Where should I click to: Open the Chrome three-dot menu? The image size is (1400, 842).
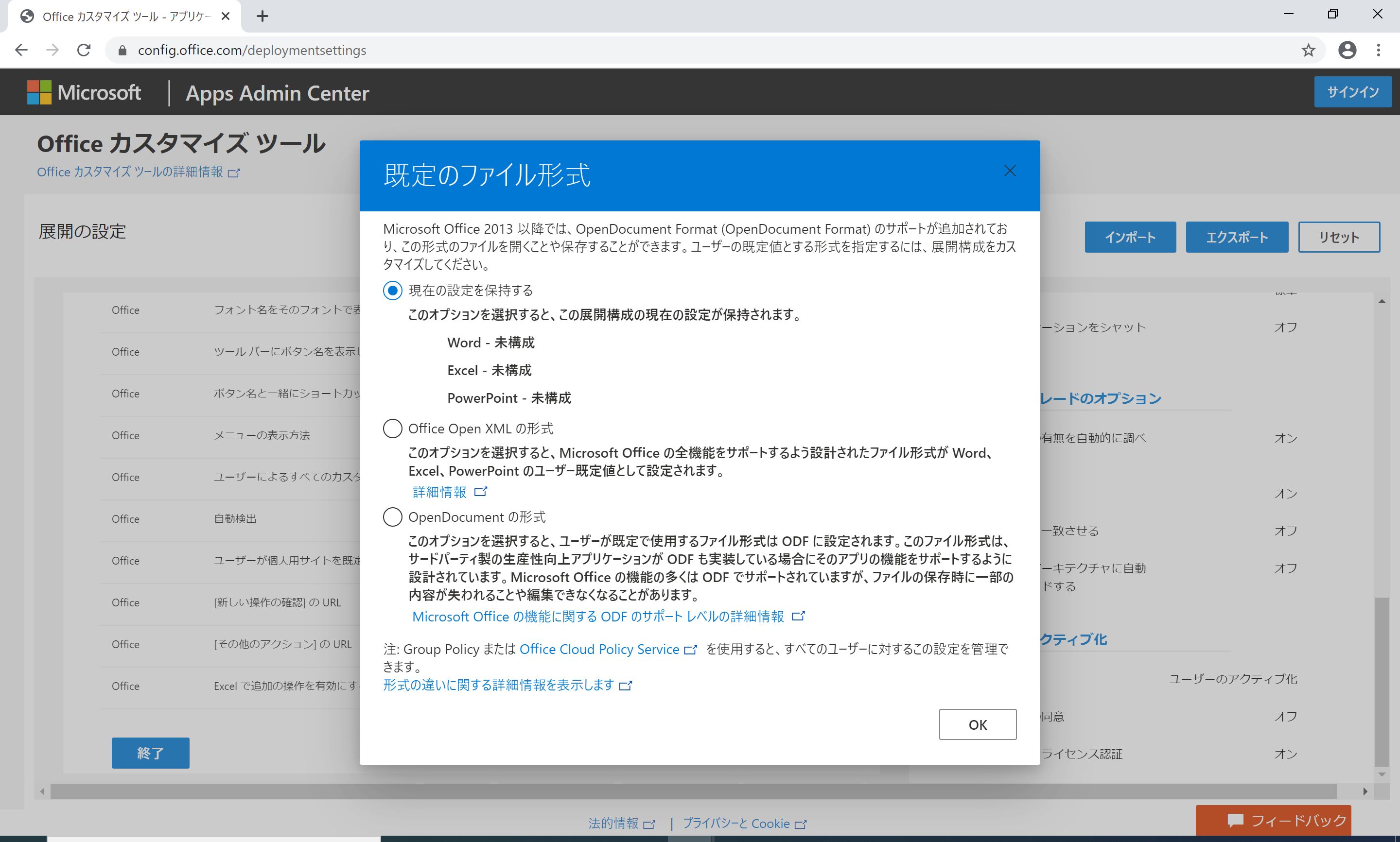[x=1379, y=51]
